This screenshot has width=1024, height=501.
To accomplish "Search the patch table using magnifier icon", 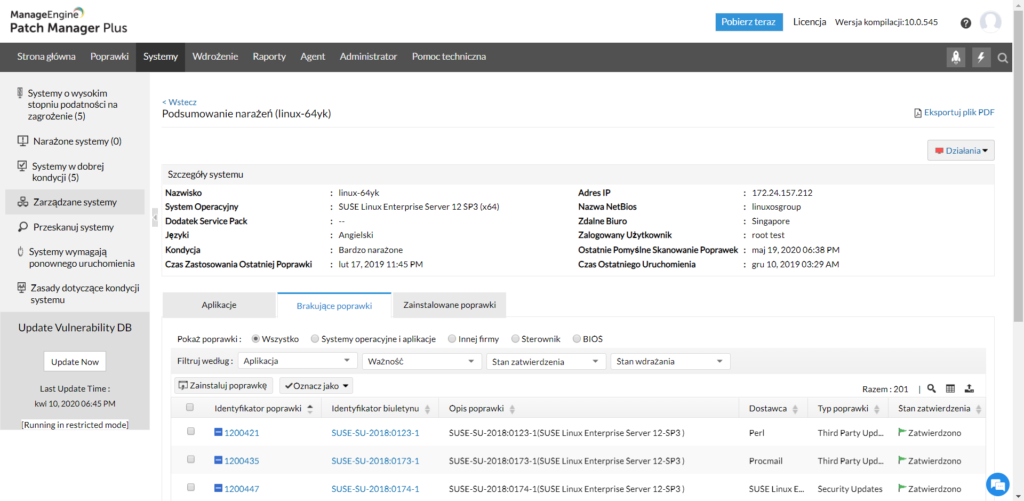I will 931,388.
